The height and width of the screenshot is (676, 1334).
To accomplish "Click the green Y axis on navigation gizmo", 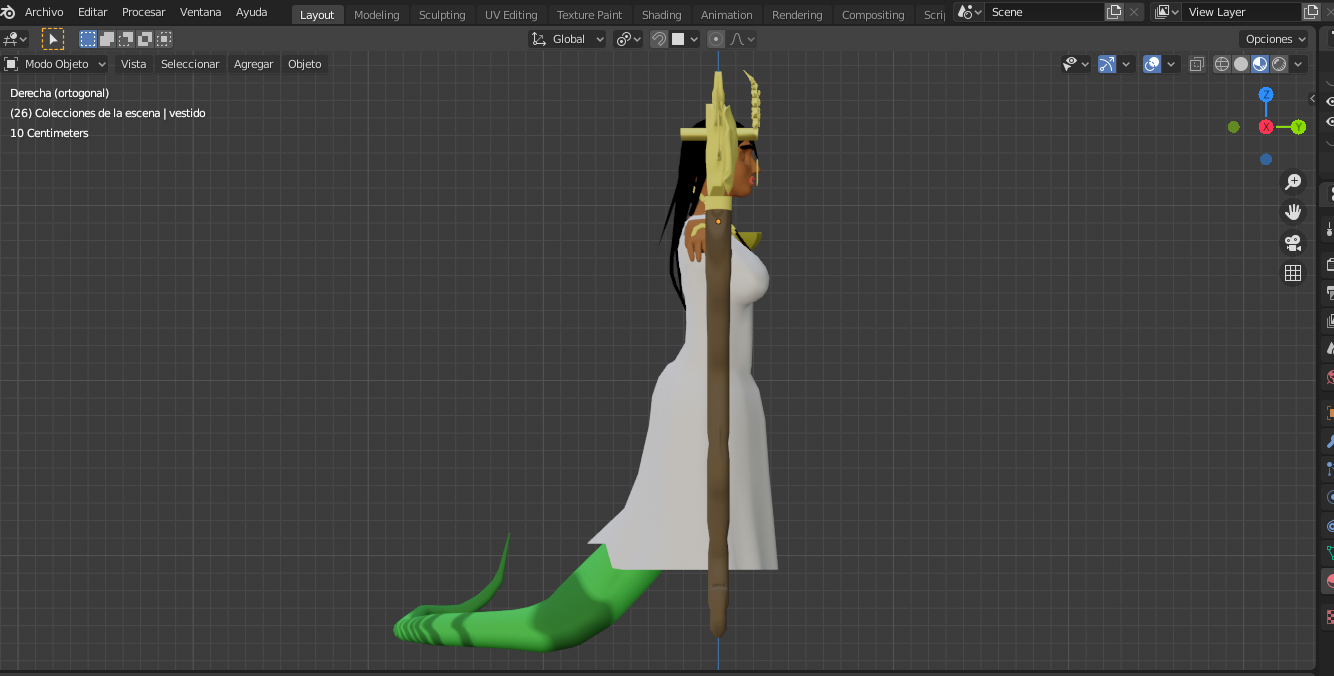I will tap(1297, 127).
